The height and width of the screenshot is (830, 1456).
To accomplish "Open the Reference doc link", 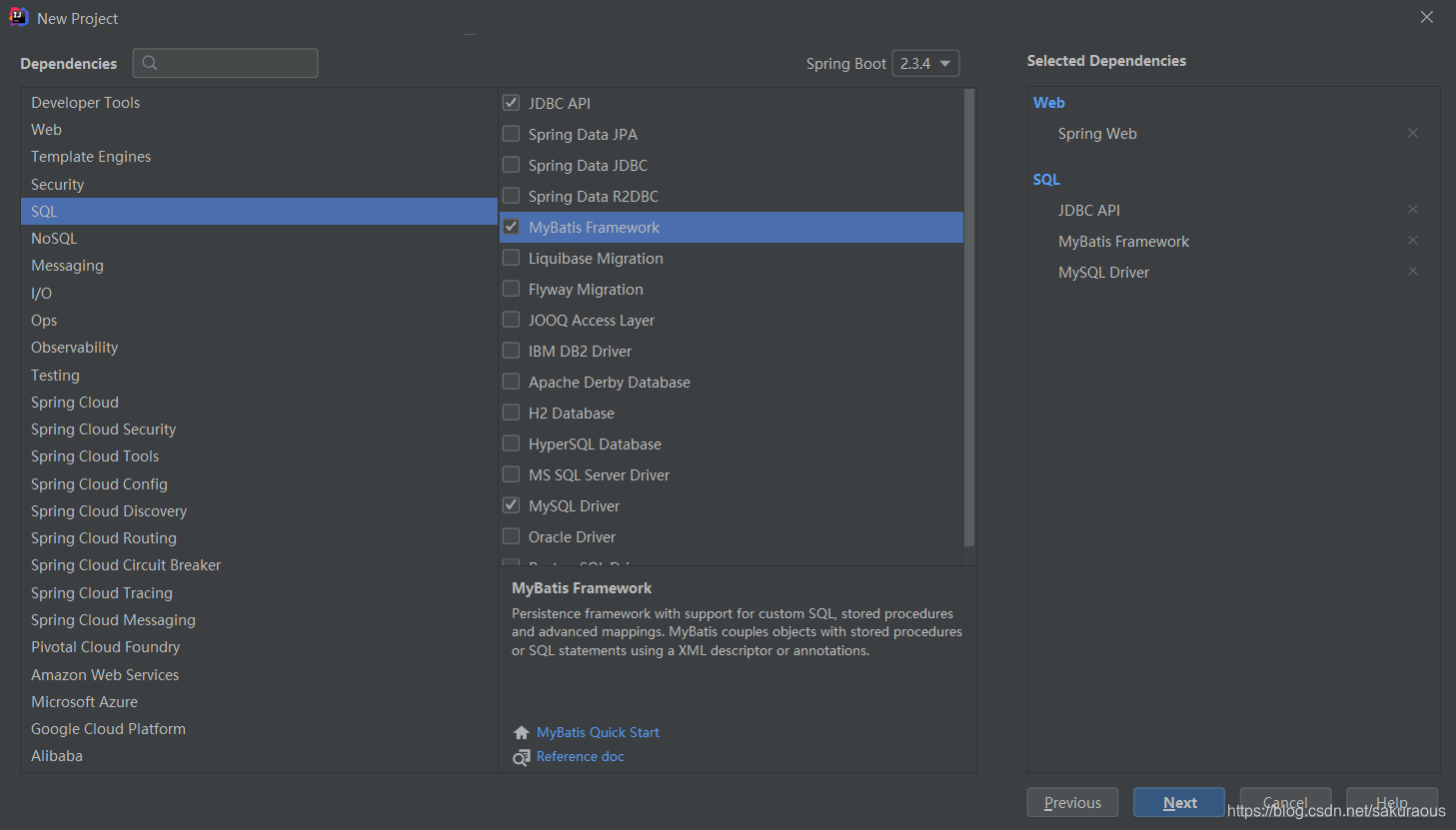I will (580, 756).
